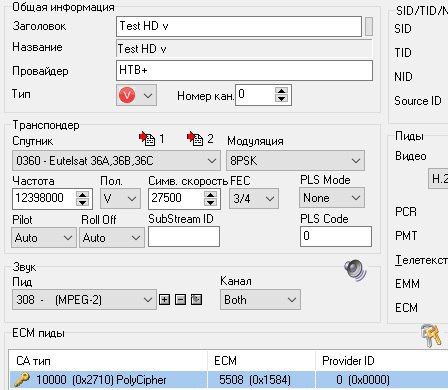
Task: Click the Провайдер field containing НТВ+
Action: (x=244, y=70)
